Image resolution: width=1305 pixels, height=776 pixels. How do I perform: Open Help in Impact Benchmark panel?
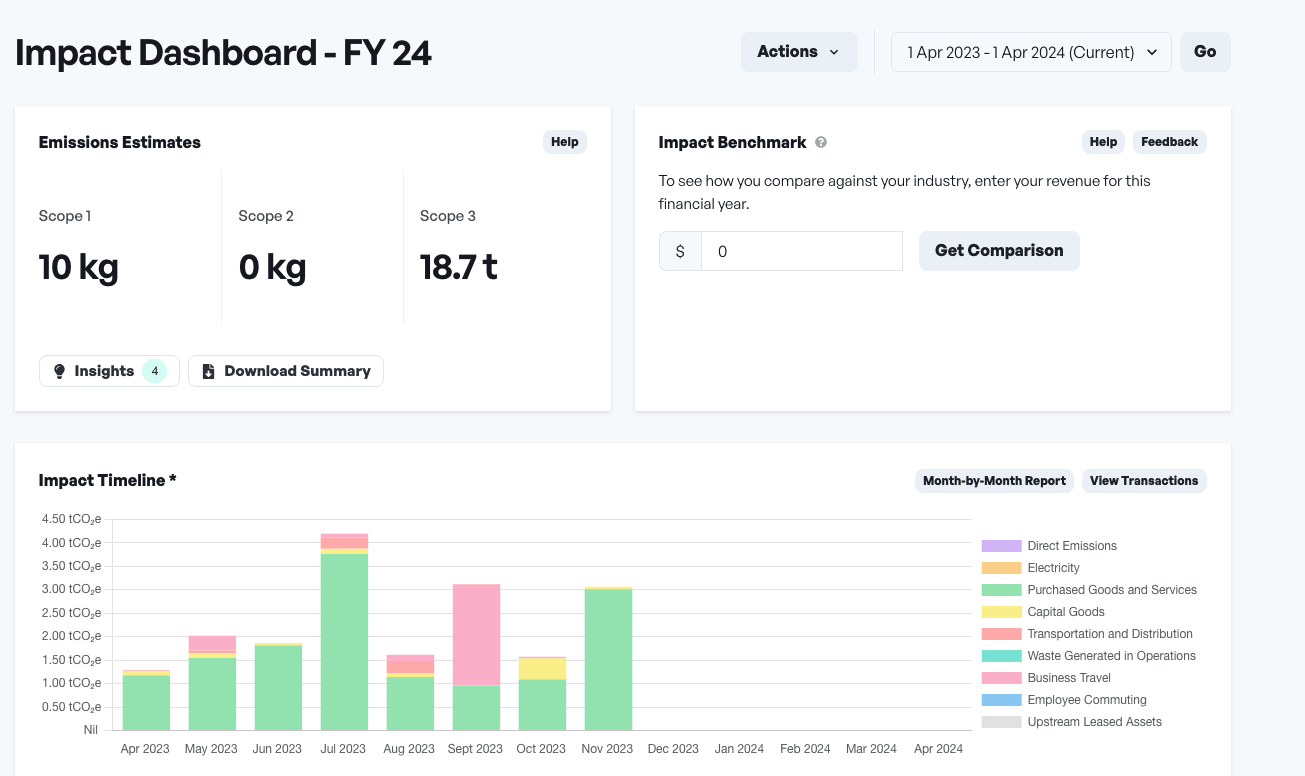[x=1103, y=142]
